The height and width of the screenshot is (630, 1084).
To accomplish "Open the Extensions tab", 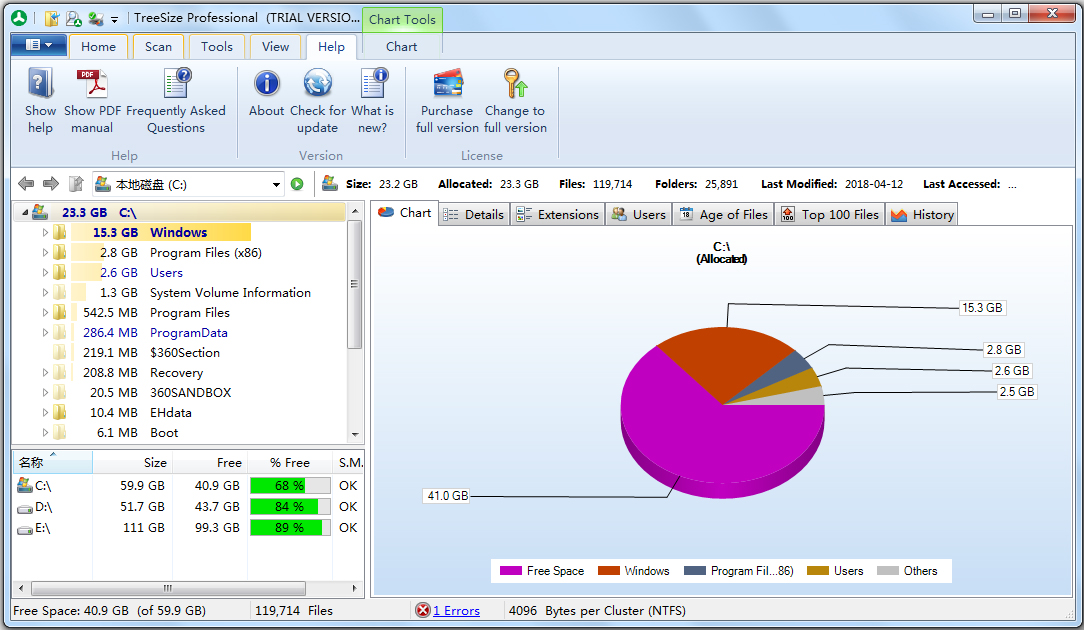I will 558,215.
